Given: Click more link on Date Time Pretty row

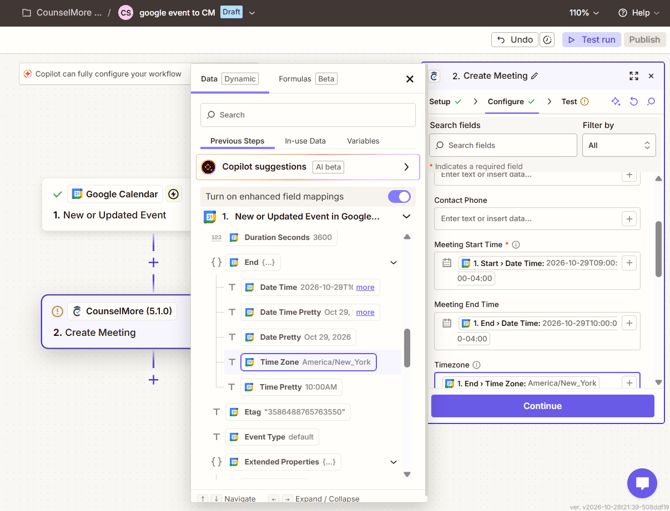Looking at the screenshot, I should click(365, 312).
